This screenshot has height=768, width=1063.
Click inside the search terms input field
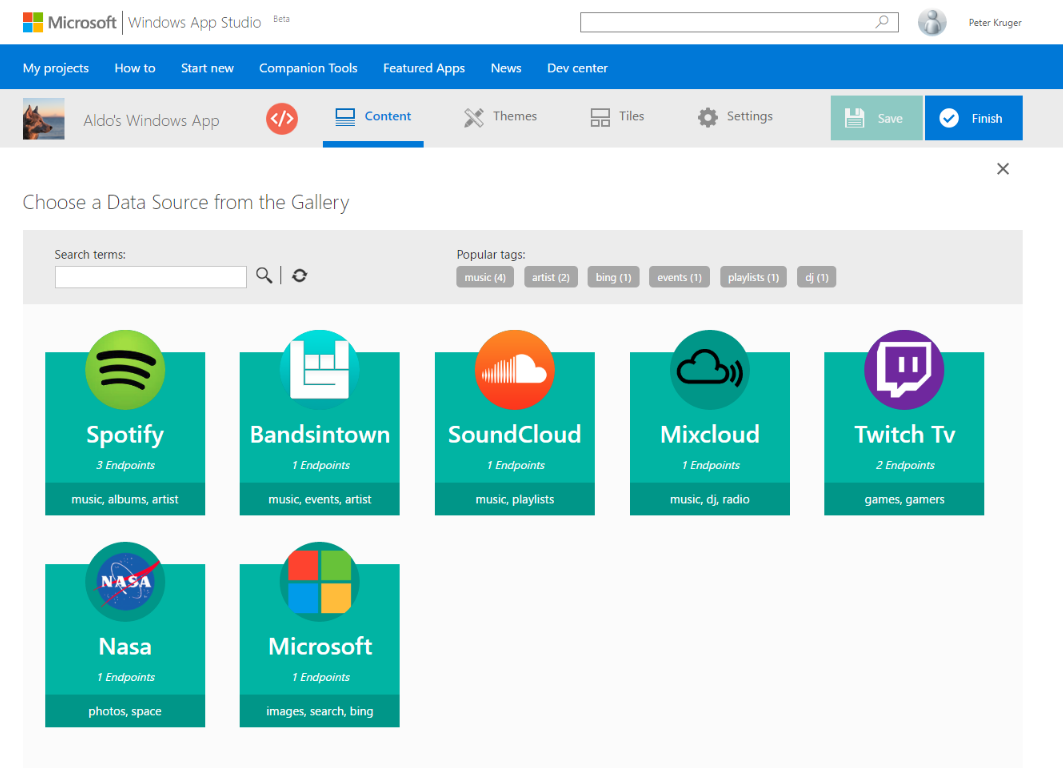coord(150,276)
